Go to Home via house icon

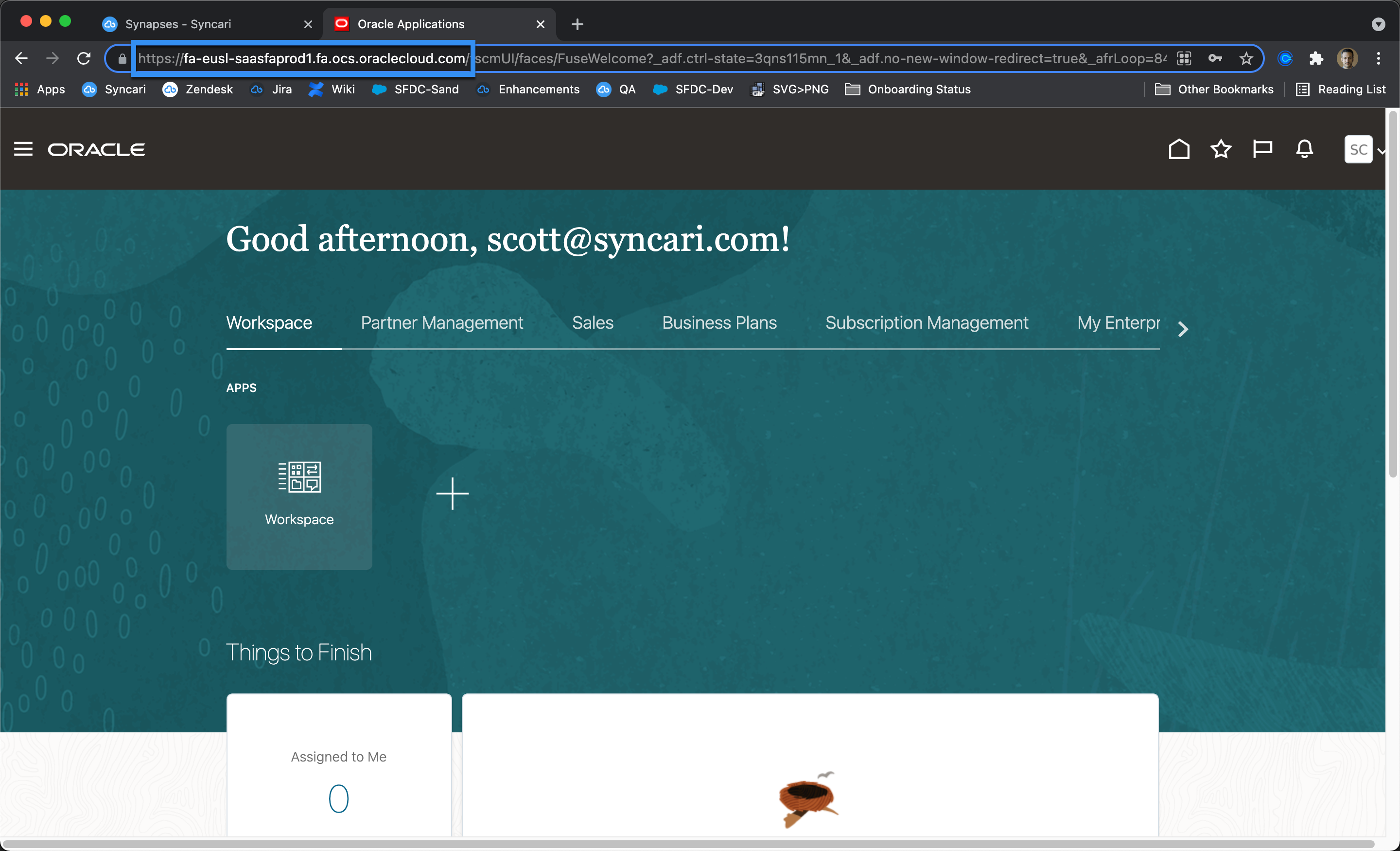1179,149
